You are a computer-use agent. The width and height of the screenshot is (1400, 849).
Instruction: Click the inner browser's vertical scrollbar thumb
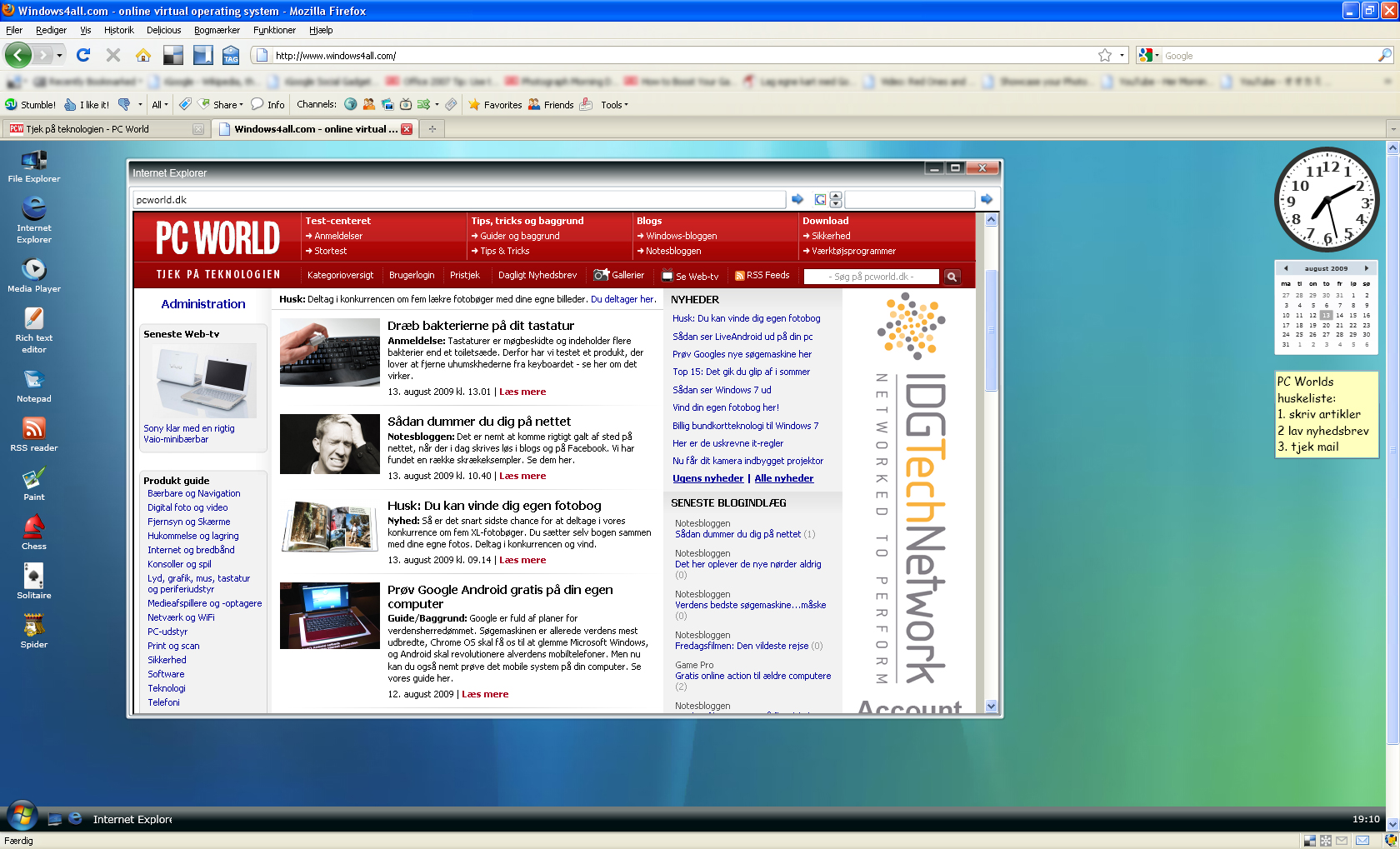click(x=991, y=329)
